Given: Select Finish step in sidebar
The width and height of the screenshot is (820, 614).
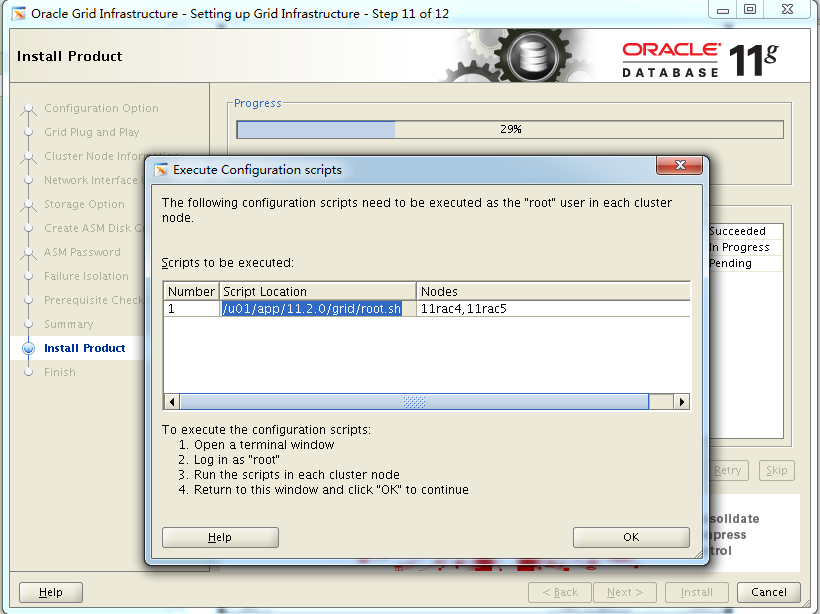Looking at the screenshot, I should [x=60, y=372].
